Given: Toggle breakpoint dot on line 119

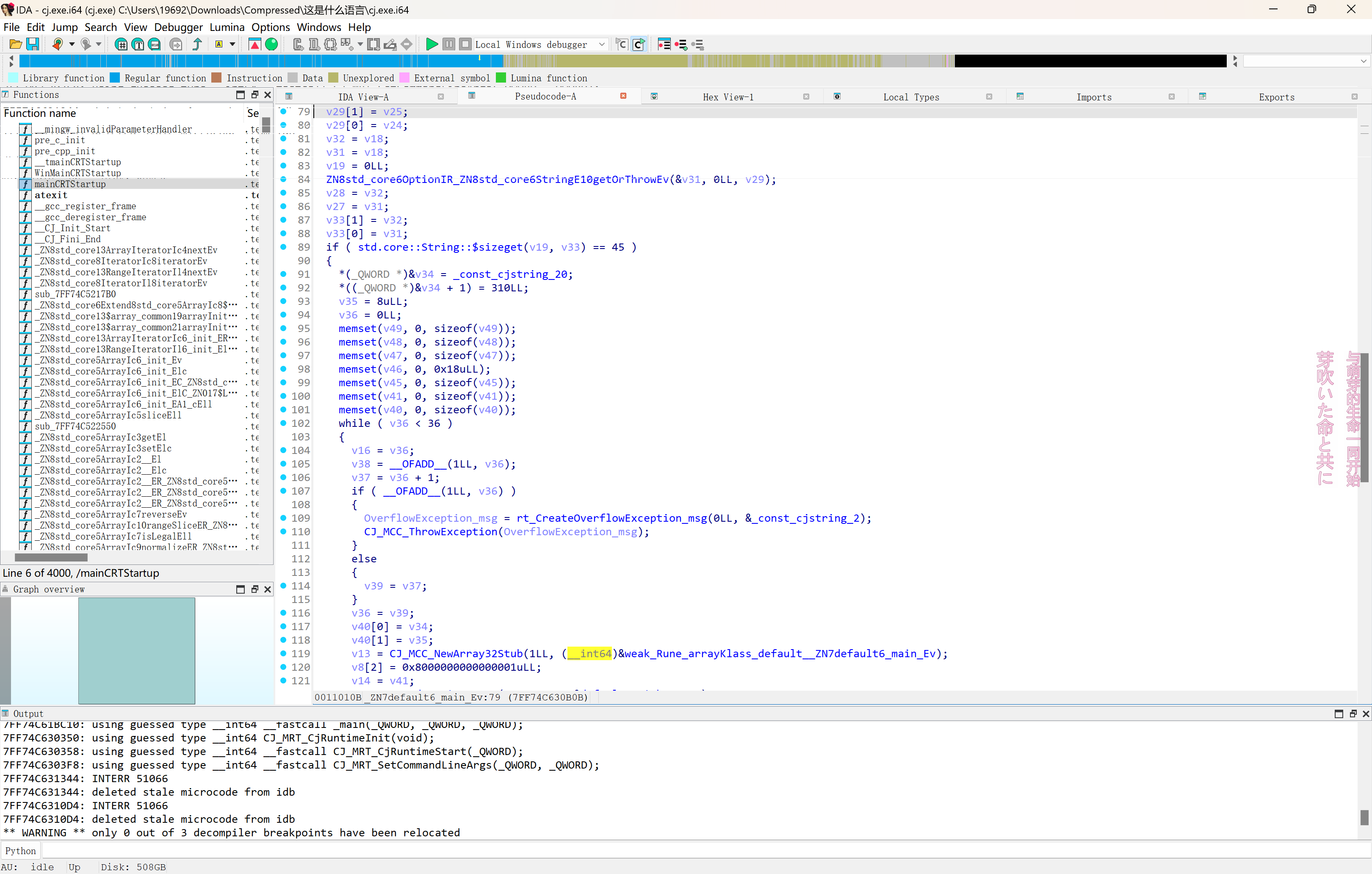Looking at the screenshot, I should coord(283,653).
